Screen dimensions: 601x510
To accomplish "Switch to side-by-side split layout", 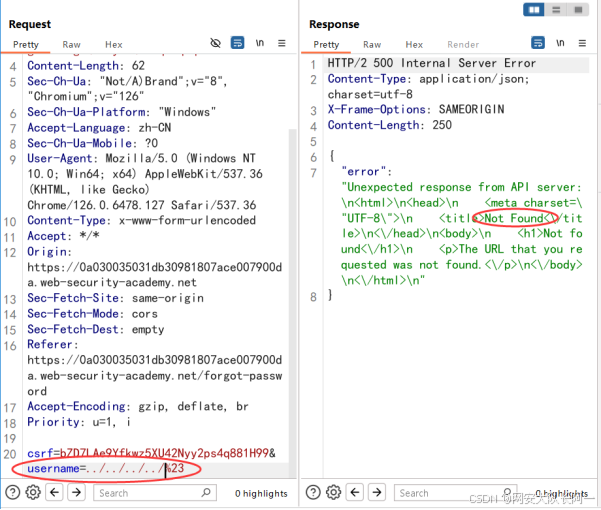I will click(x=535, y=10).
